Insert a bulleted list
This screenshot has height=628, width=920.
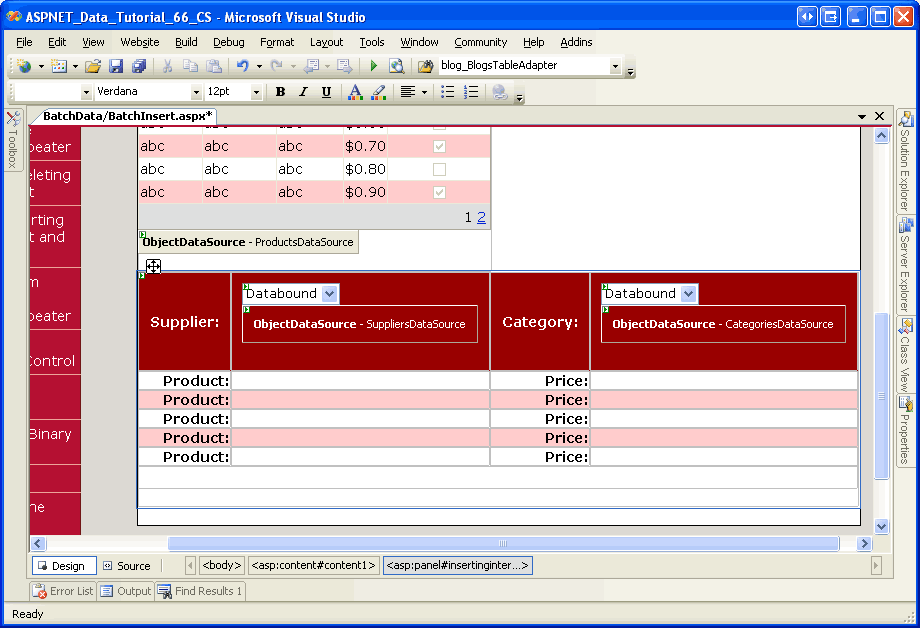[x=448, y=92]
